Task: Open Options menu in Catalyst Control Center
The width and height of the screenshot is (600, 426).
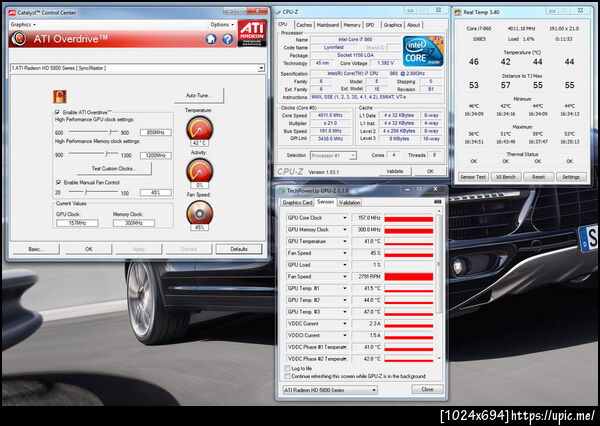Action: click(222, 24)
